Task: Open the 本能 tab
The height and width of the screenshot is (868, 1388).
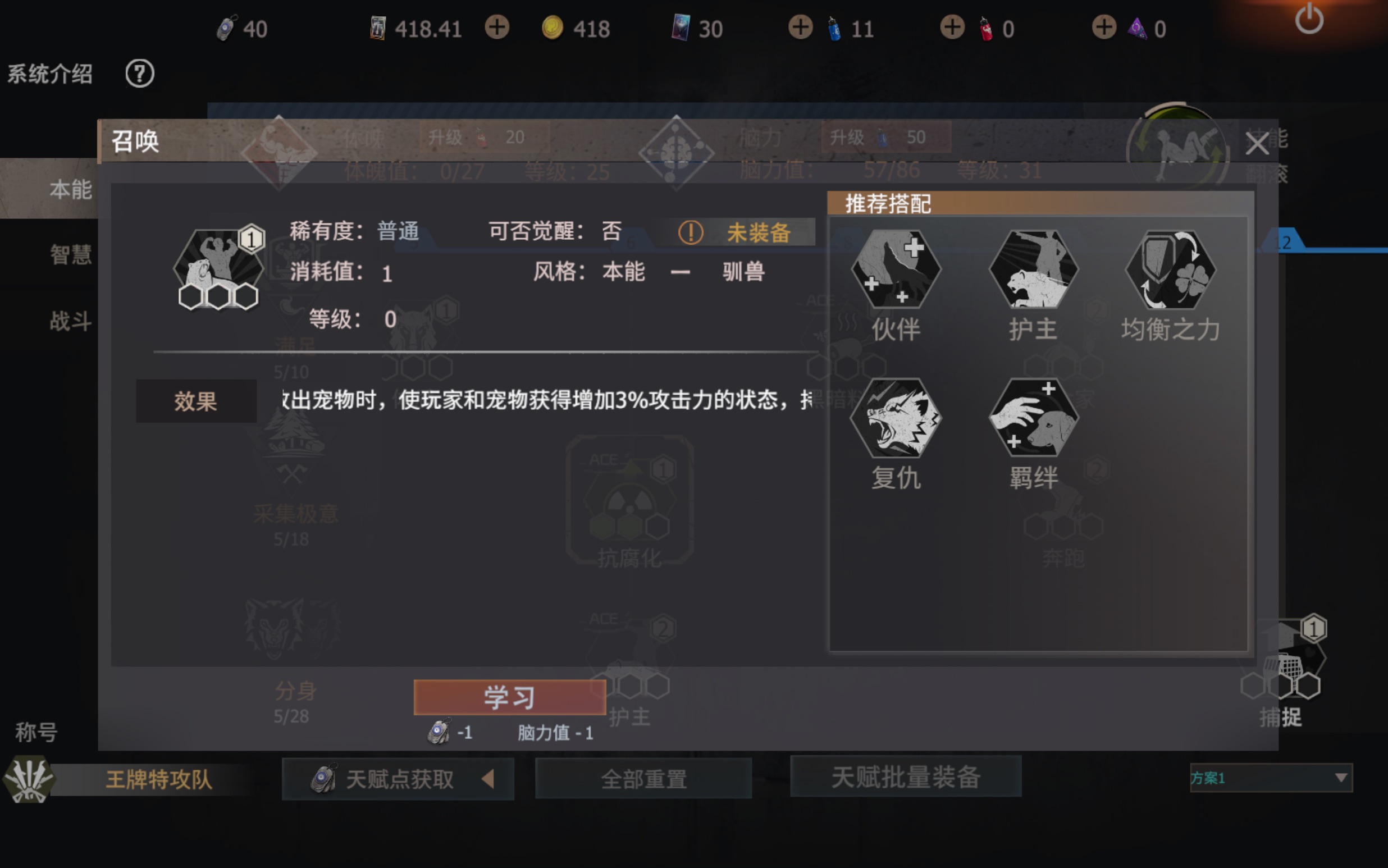Action: 70,189
